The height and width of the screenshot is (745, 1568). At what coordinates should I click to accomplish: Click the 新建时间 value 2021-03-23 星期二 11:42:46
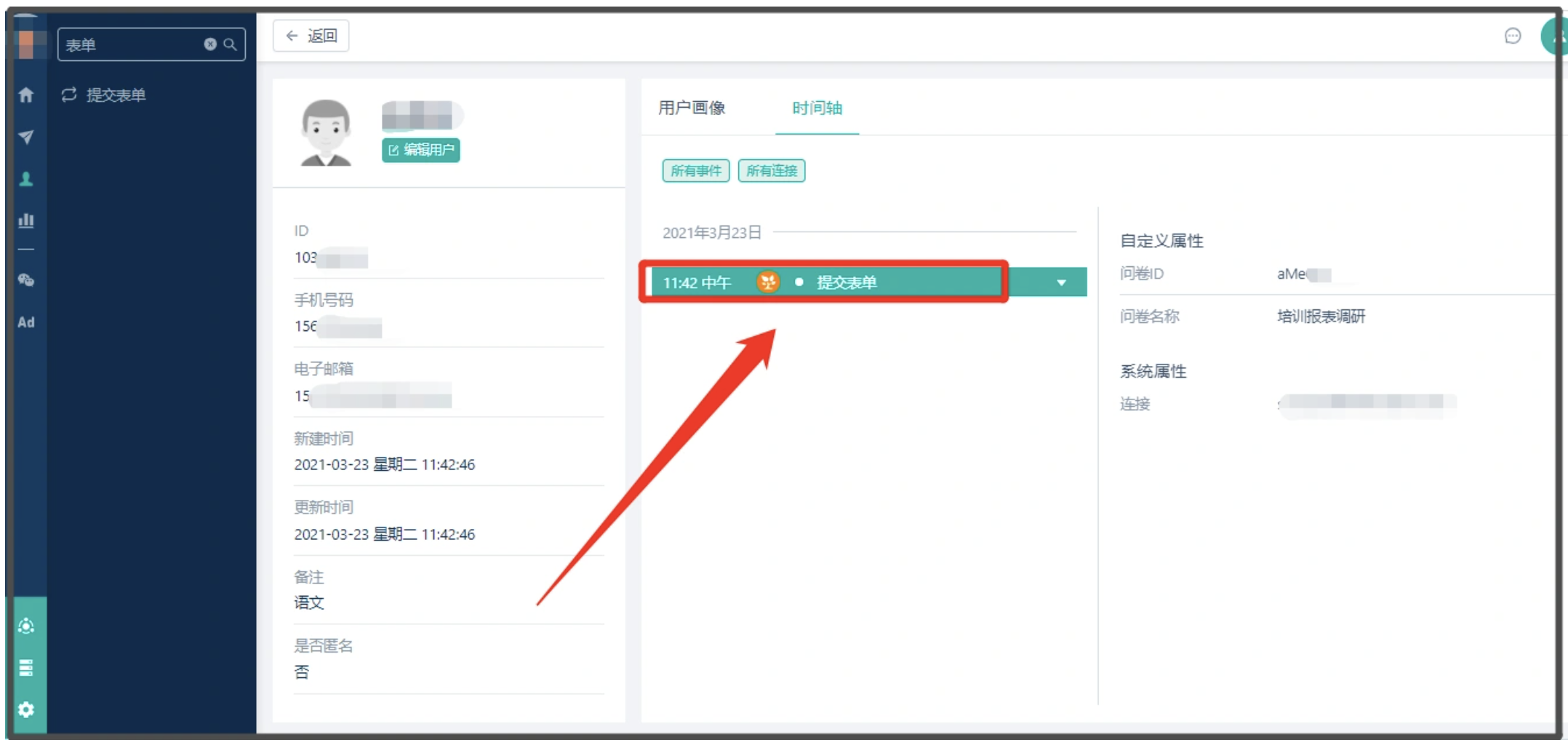tap(384, 464)
